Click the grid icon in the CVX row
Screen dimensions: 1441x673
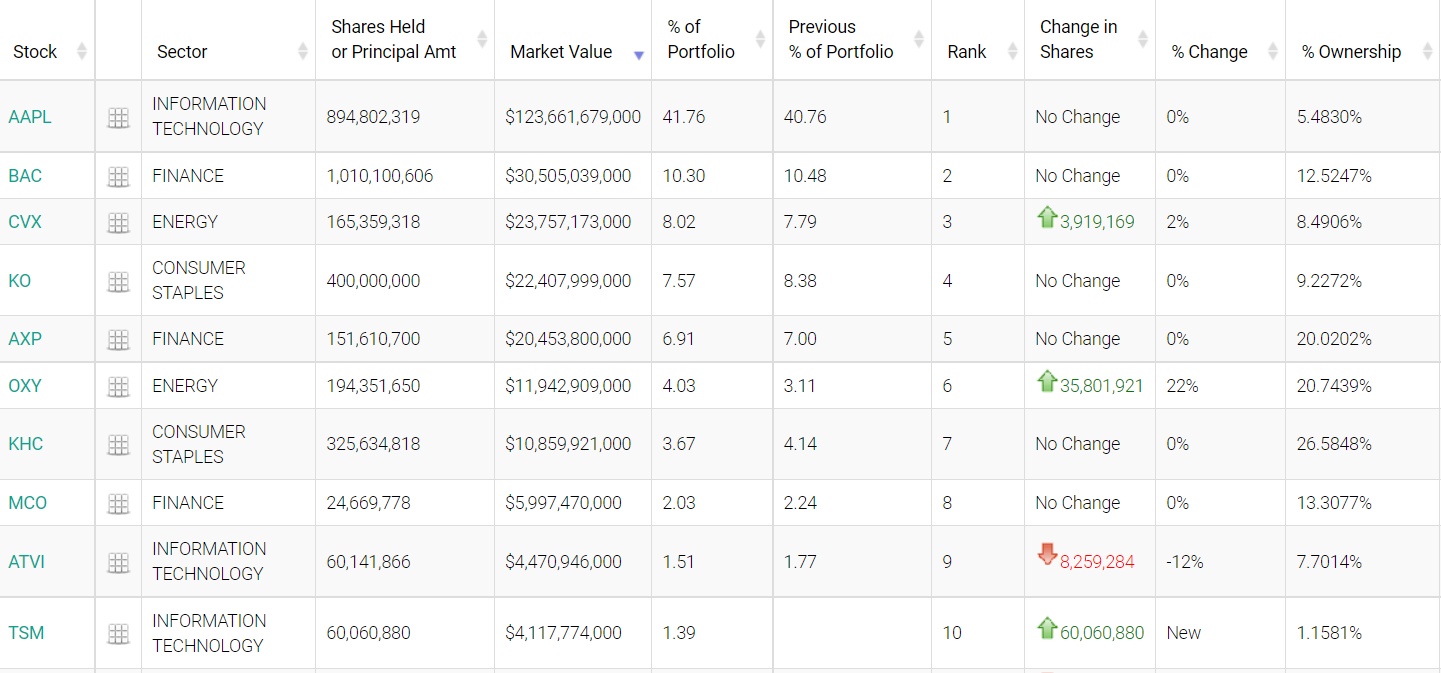pyautogui.click(x=118, y=223)
